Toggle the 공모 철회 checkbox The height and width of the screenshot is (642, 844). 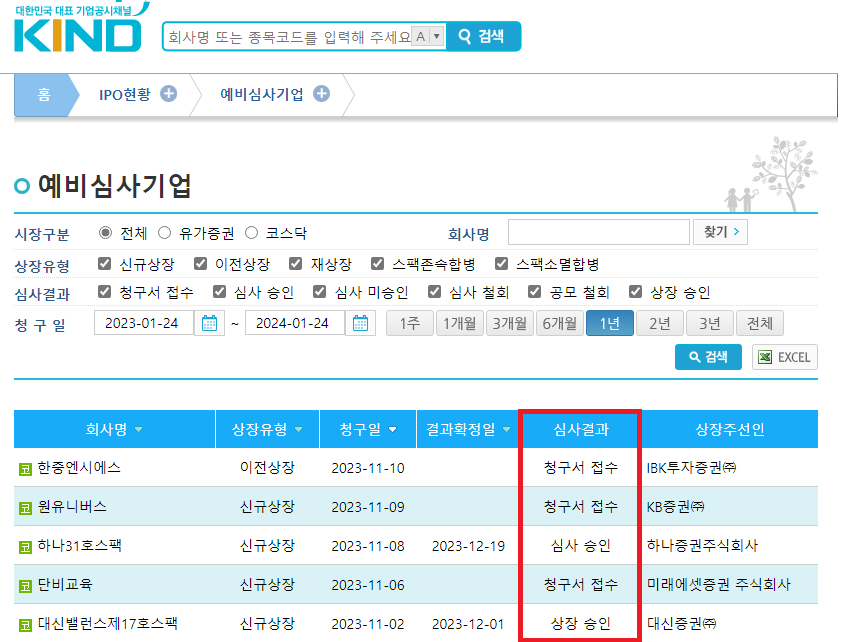[534, 292]
